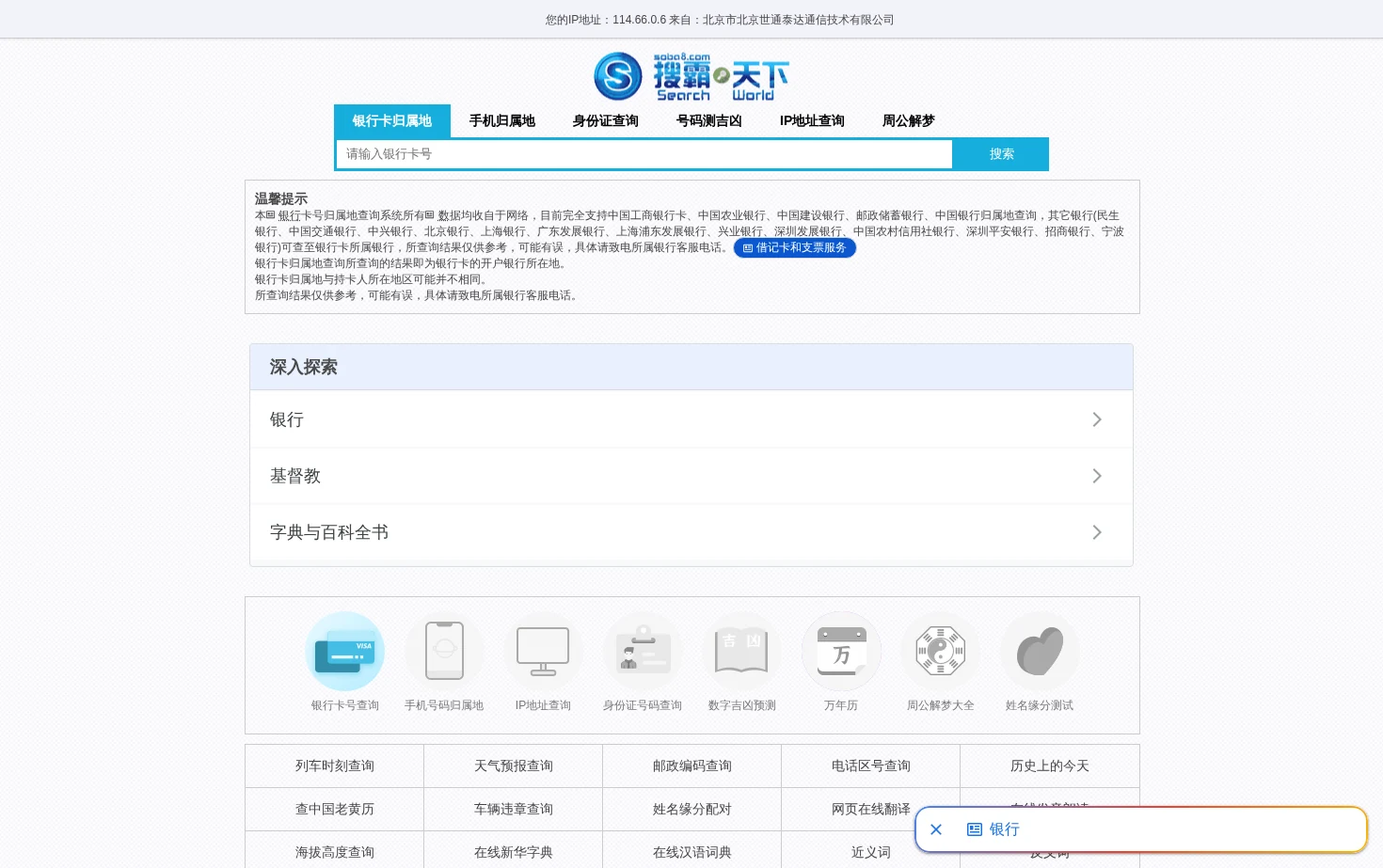The height and width of the screenshot is (868, 1383).
Task: Open the 海拔高度查询 link
Action: tap(335, 853)
